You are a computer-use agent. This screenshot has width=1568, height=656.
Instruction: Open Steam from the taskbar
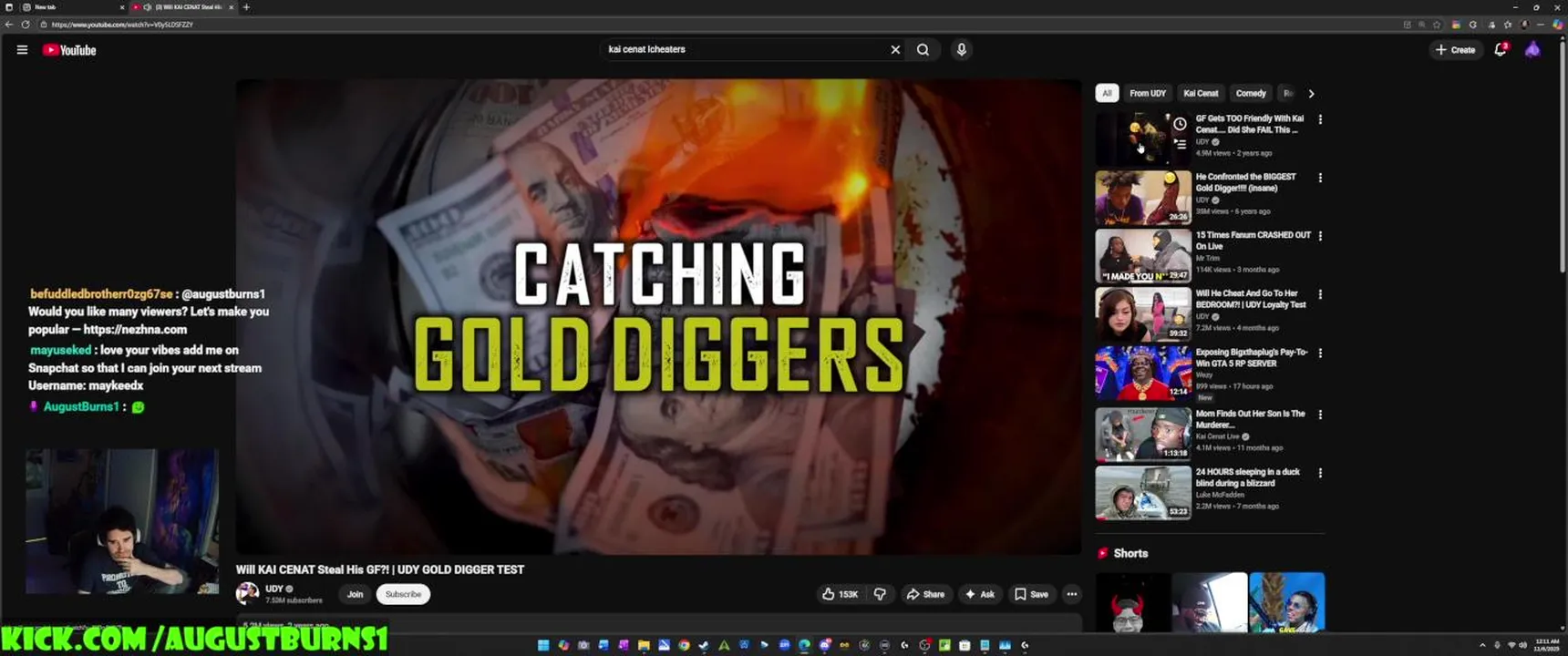(x=704, y=645)
